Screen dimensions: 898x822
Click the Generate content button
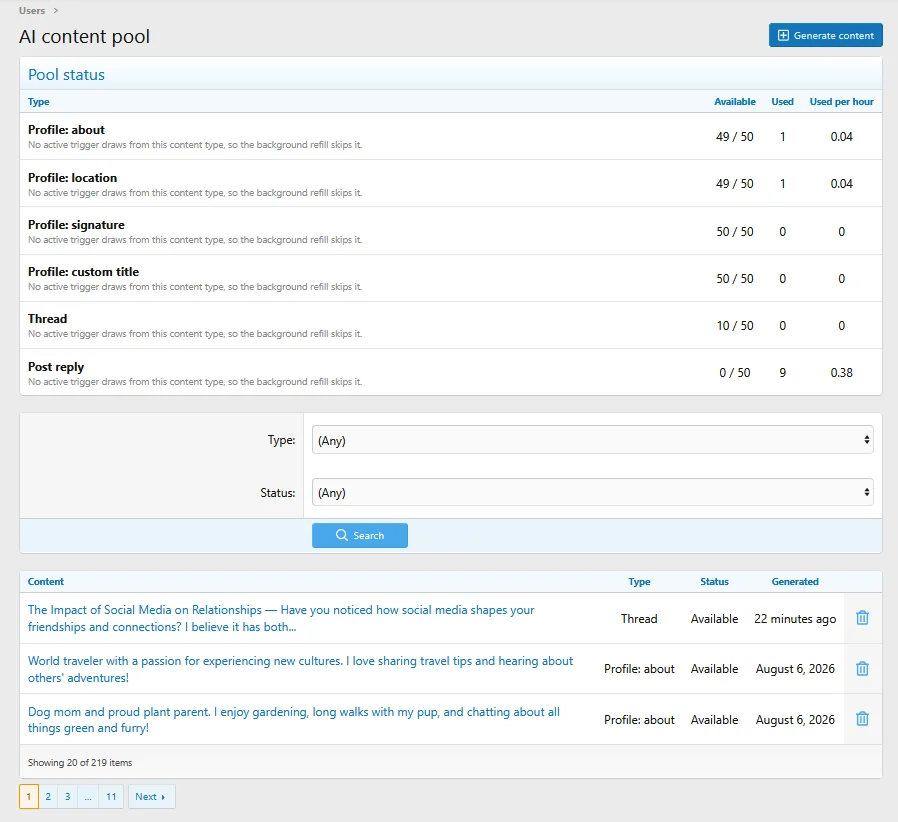[x=825, y=36]
